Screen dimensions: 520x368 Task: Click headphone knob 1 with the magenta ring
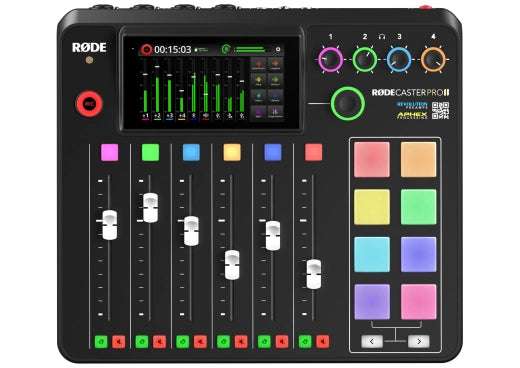(x=330, y=60)
